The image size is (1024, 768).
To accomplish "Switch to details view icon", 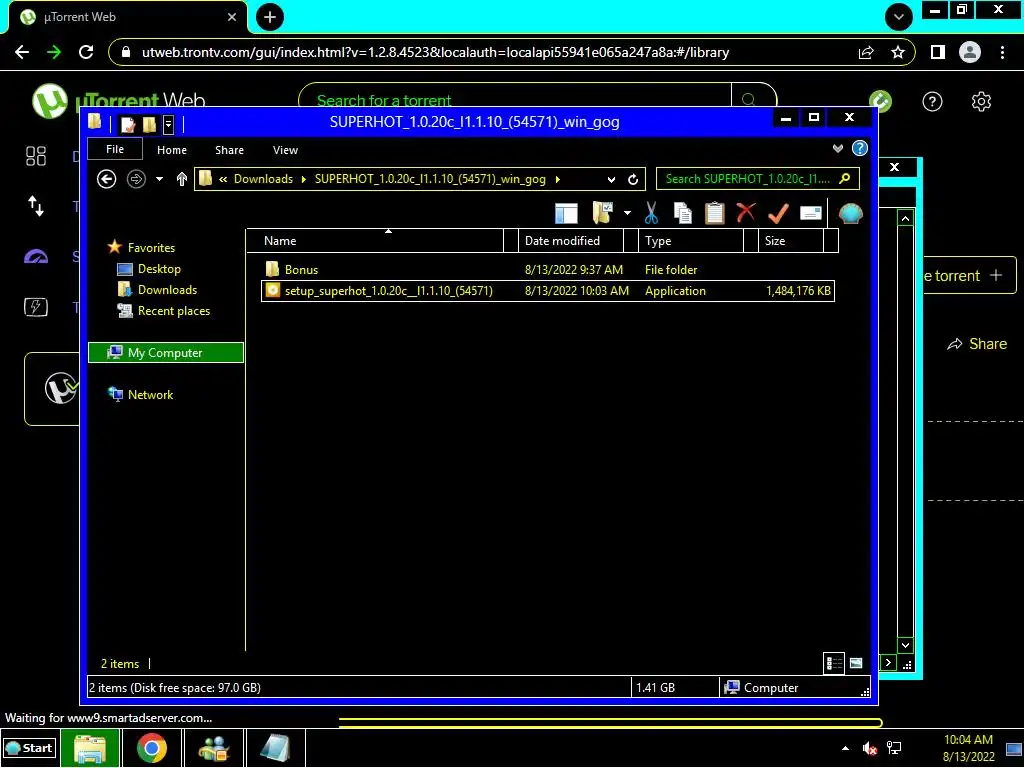I will pyautogui.click(x=834, y=664).
